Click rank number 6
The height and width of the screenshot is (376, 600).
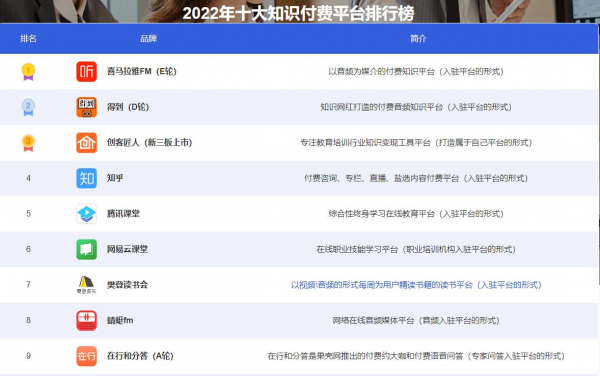(x=28, y=249)
